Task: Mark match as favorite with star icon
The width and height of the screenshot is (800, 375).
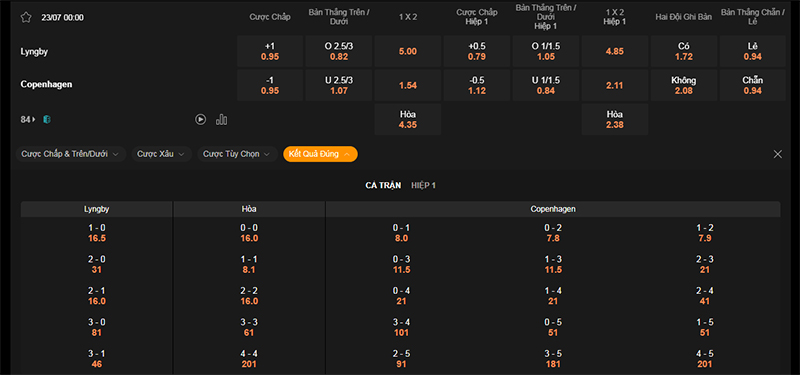Action: tap(26, 17)
